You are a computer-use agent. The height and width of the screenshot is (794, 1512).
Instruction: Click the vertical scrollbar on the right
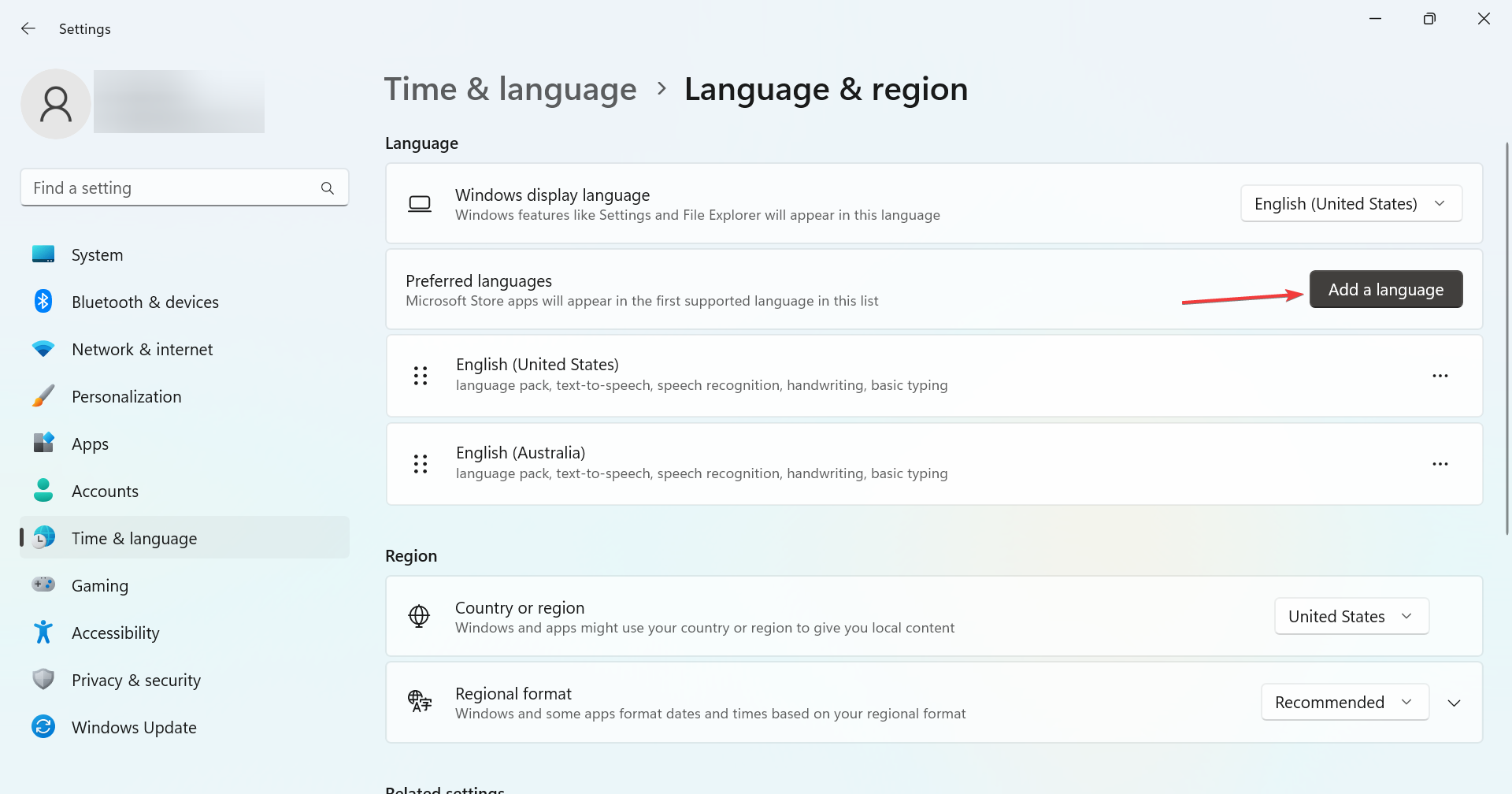point(1506,339)
